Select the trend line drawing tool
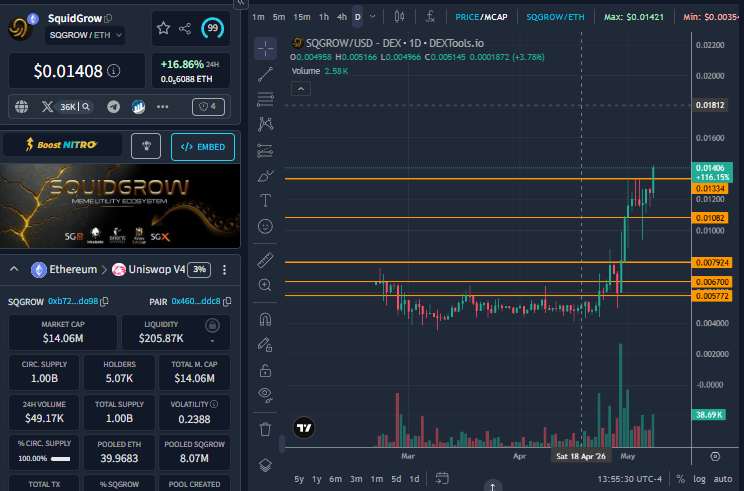744x491 pixels. [x=265, y=74]
